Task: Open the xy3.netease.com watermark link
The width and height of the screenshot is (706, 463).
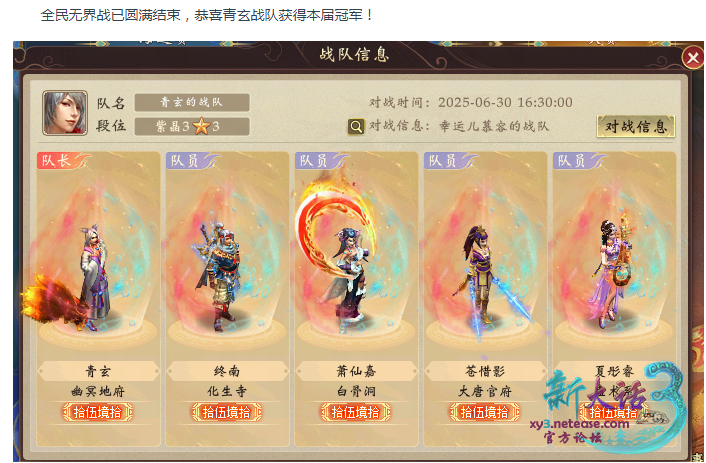Action: 579,424
